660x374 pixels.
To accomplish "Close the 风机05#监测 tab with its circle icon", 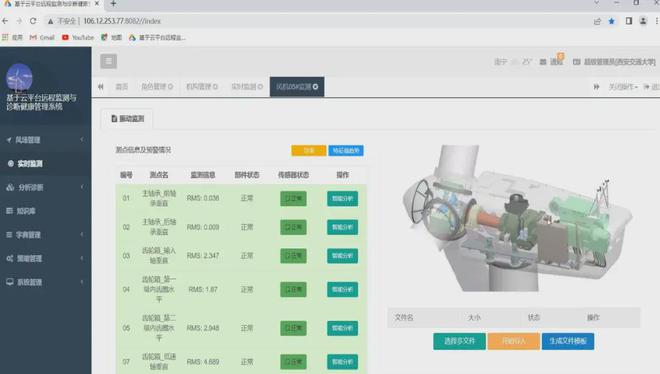I will [x=316, y=87].
